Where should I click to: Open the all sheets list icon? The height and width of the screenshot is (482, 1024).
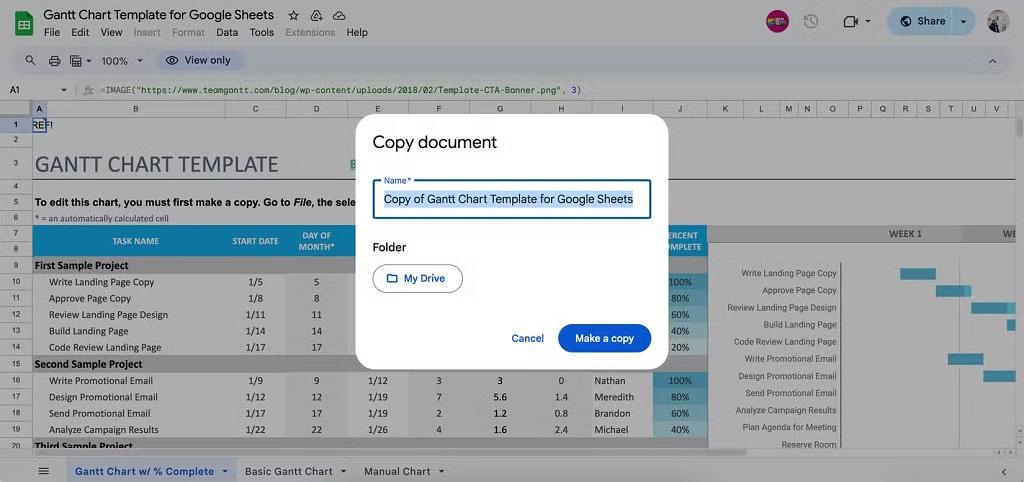44,471
